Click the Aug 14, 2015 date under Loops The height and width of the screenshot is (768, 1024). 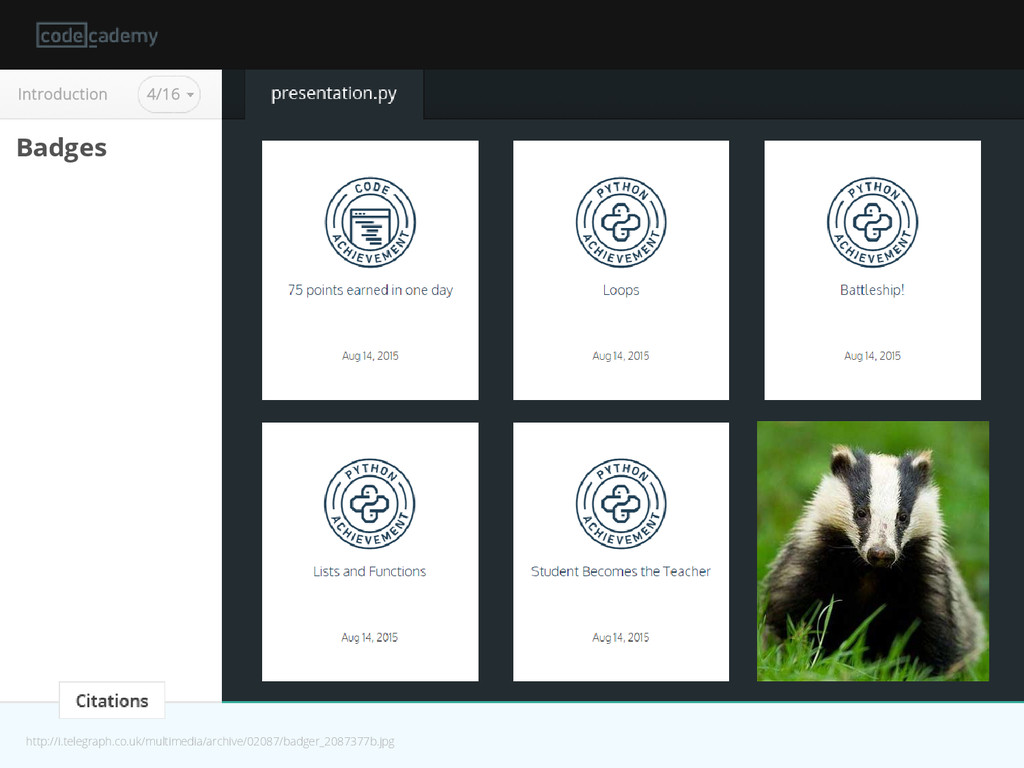(x=621, y=356)
